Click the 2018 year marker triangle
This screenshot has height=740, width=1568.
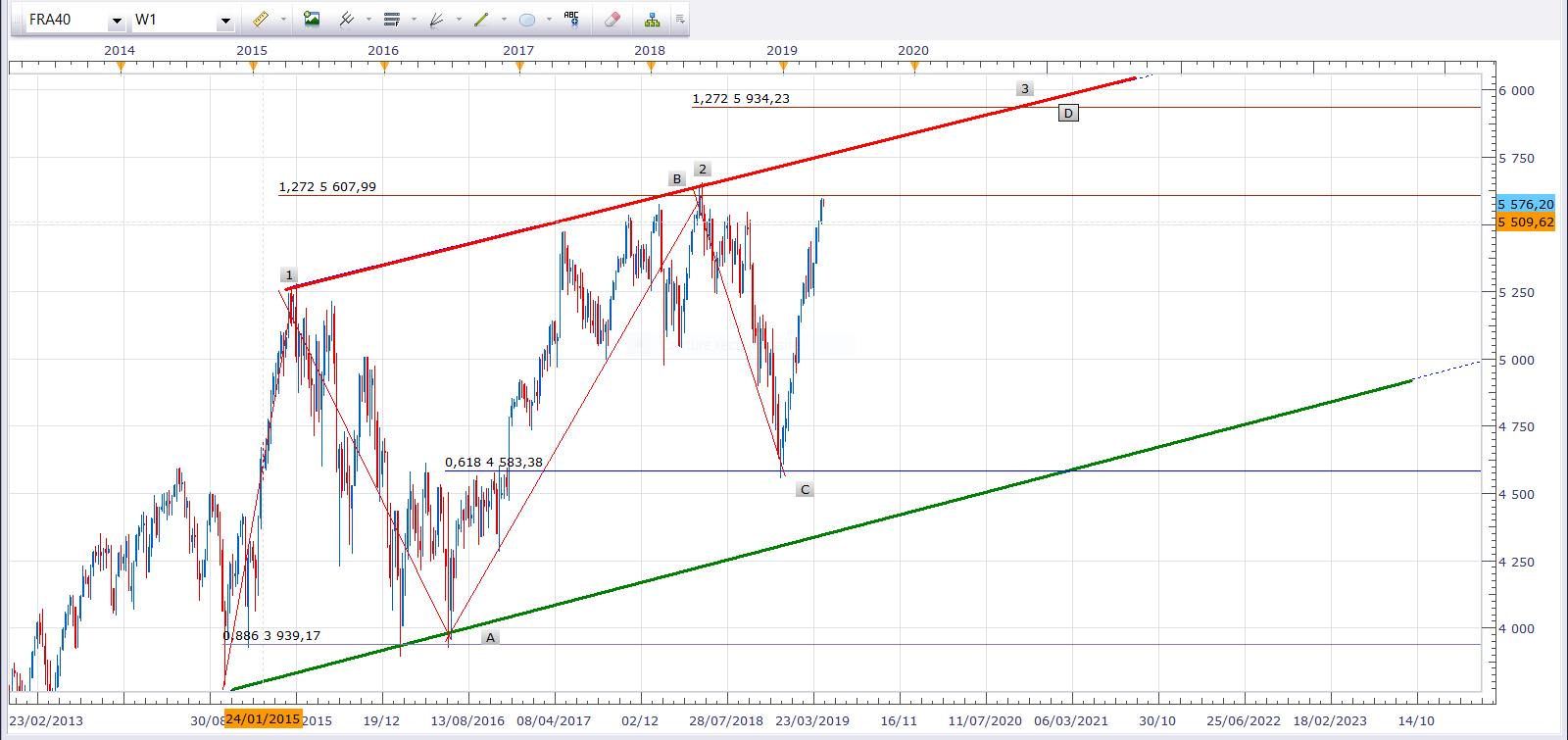[651, 67]
